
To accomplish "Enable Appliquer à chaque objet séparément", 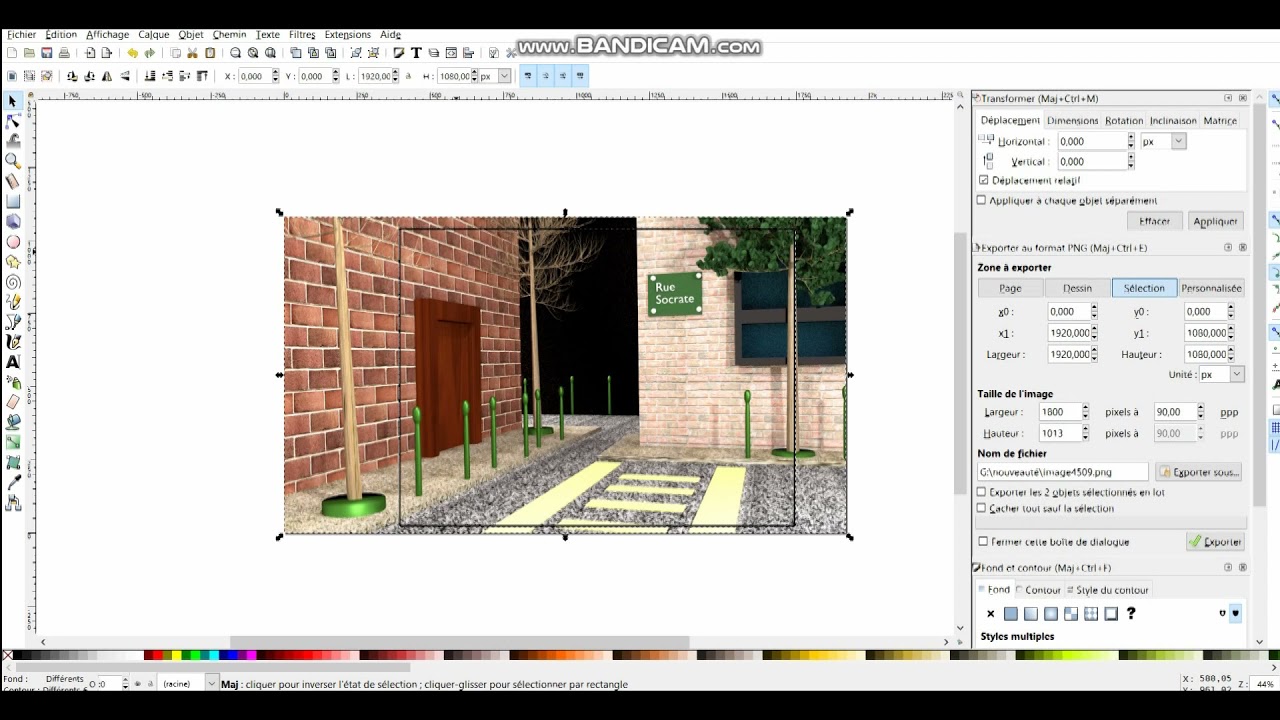I will point(981,201).
